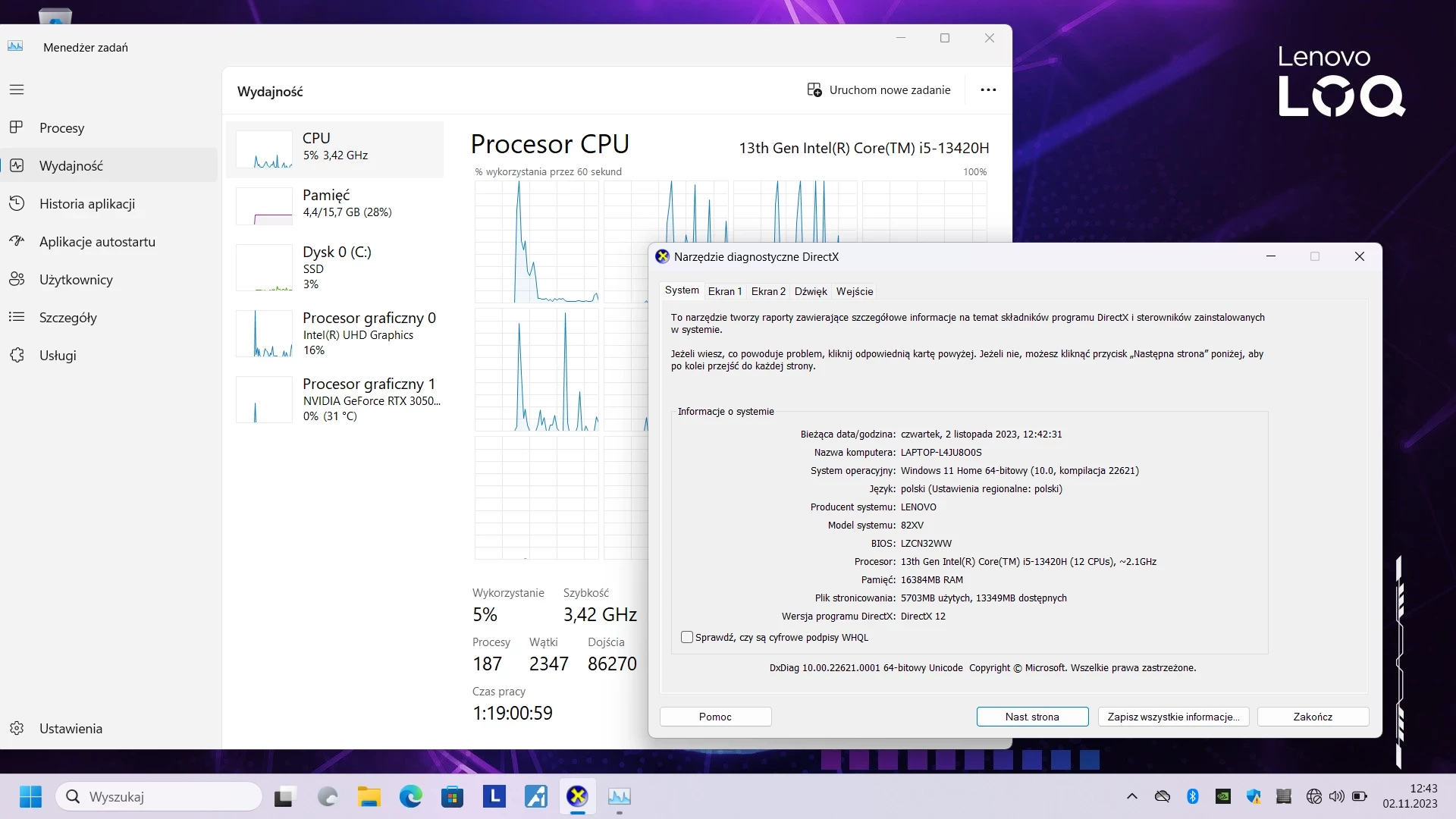The image size is (1456, 819).
Task: Click the Nast. strona button
Action: [x=1032, y=717]
